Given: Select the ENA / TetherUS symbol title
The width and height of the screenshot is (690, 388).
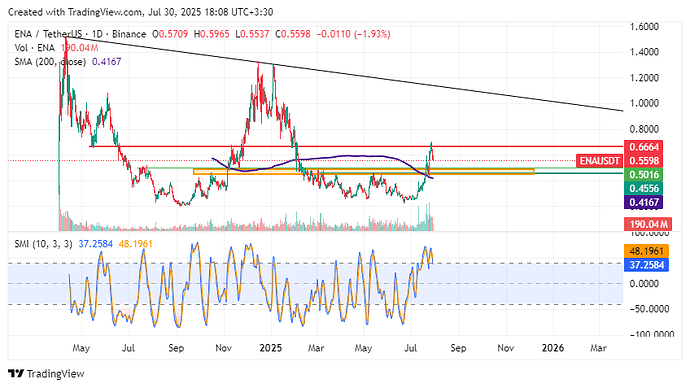Looking at the screenshot, I should click(48, 34).
